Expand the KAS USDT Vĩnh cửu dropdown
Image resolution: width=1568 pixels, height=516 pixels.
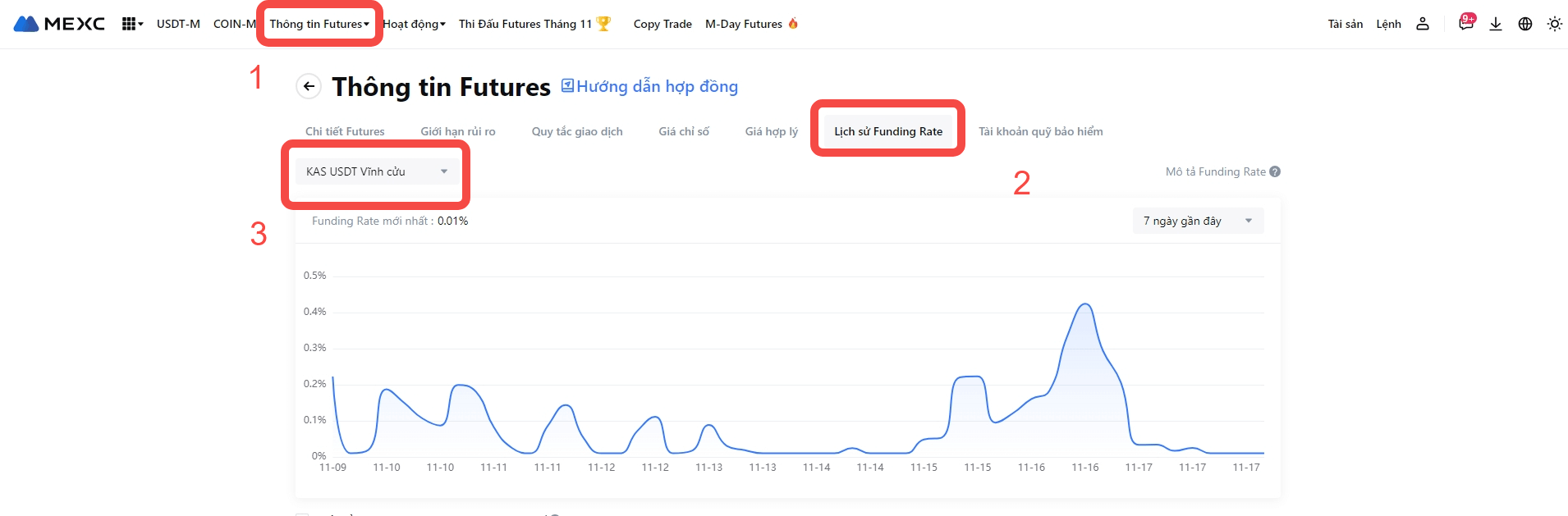(377, 171)
